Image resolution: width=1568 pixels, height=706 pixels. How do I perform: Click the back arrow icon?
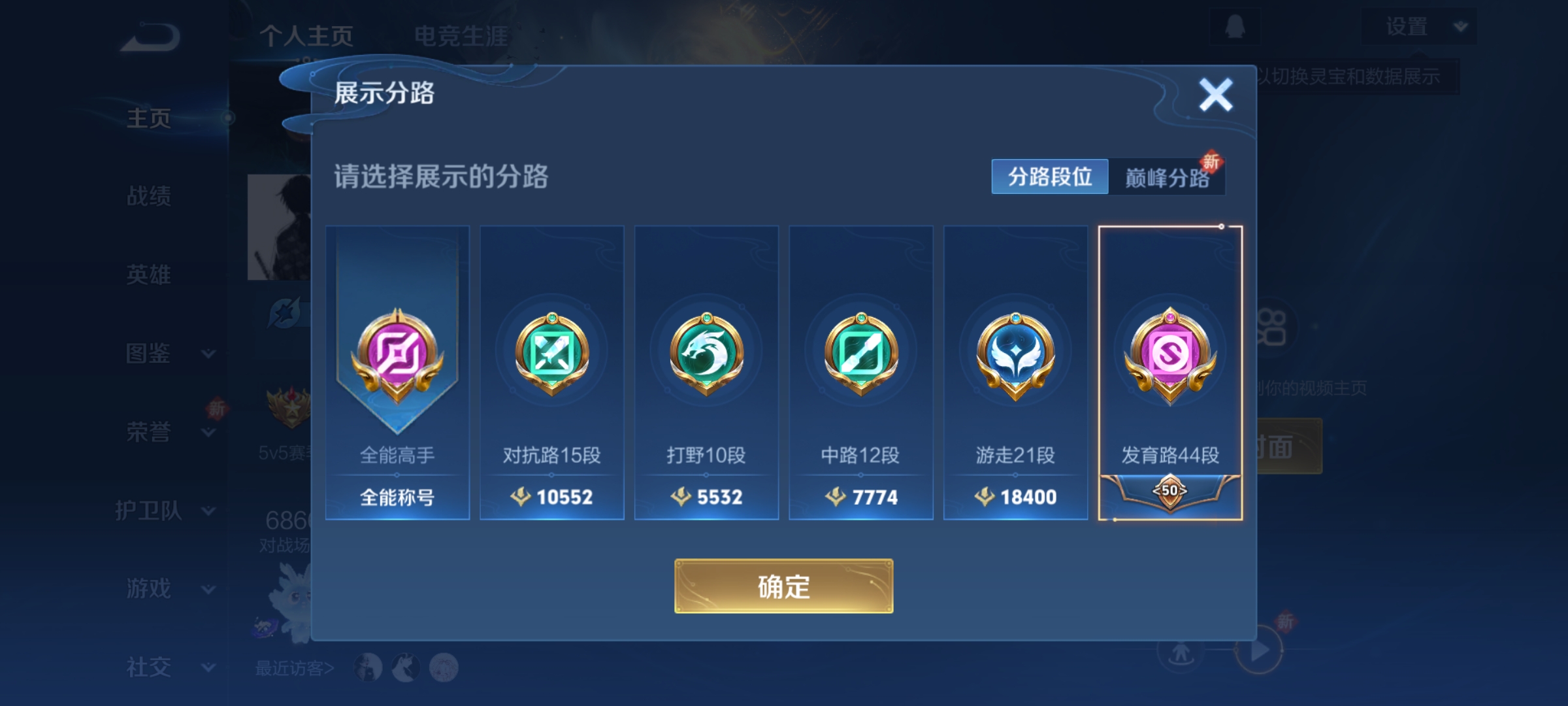coord(150,37)
